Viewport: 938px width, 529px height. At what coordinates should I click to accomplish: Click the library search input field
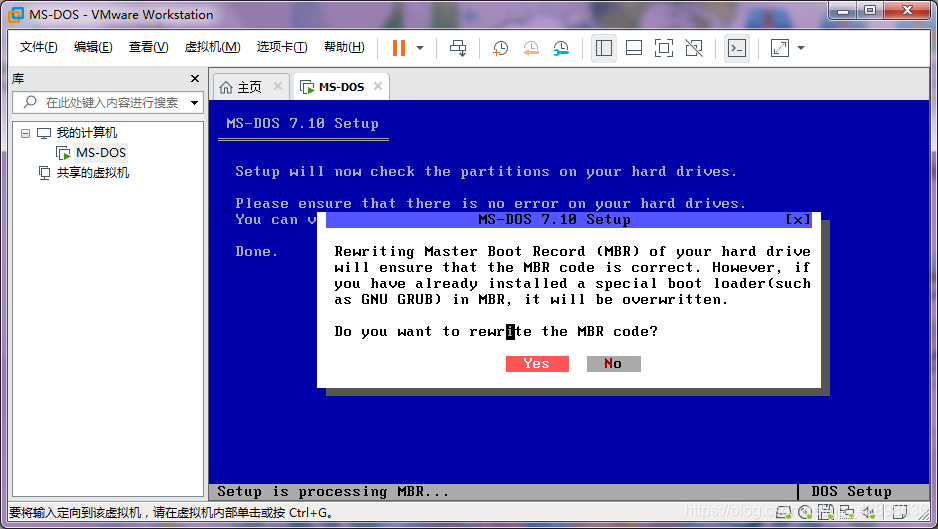pos(108,103)
